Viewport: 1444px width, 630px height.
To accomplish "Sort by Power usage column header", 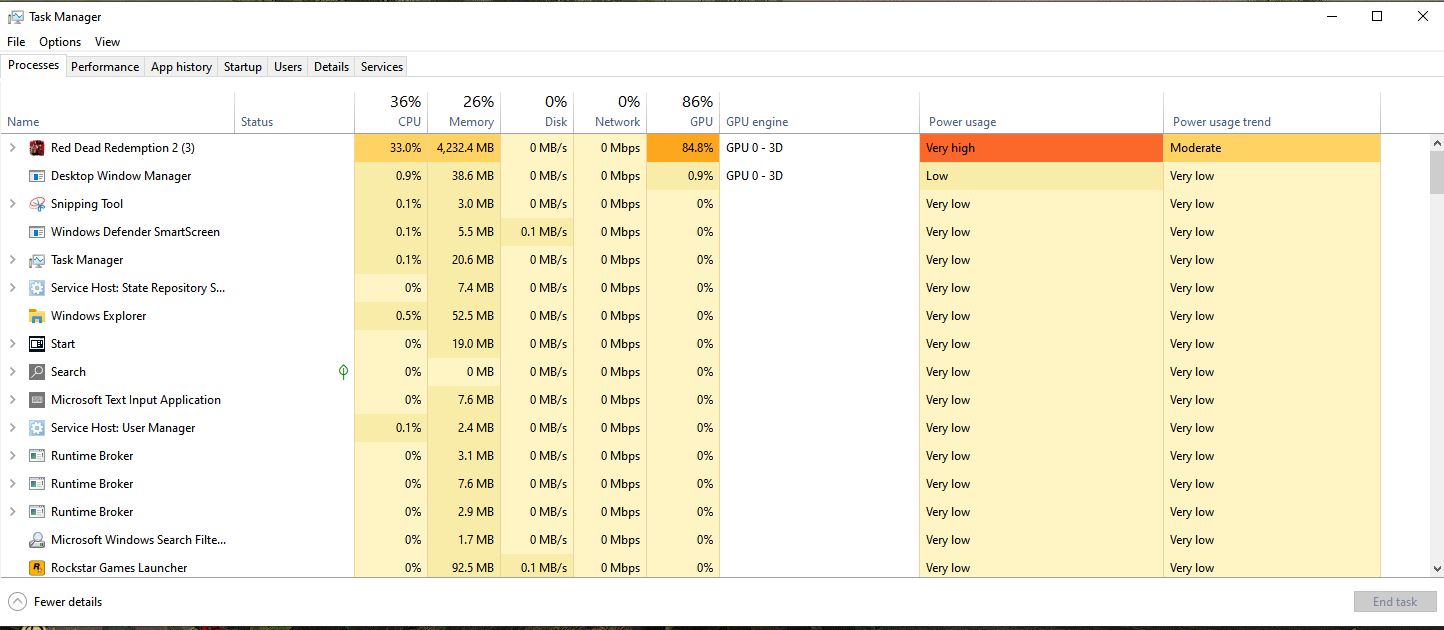I will click(1041, 112).
